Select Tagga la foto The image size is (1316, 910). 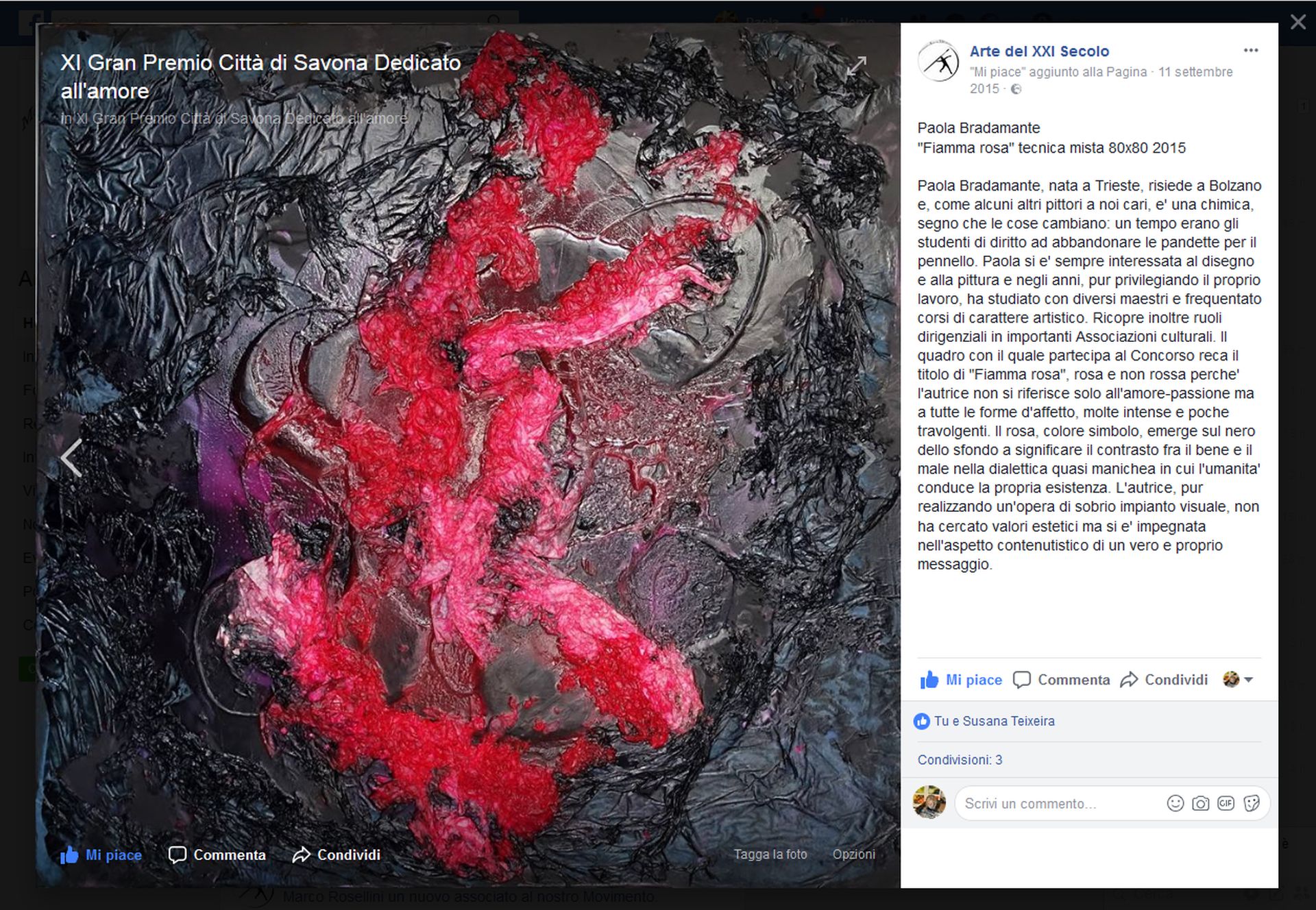click(x=770, y=854)
